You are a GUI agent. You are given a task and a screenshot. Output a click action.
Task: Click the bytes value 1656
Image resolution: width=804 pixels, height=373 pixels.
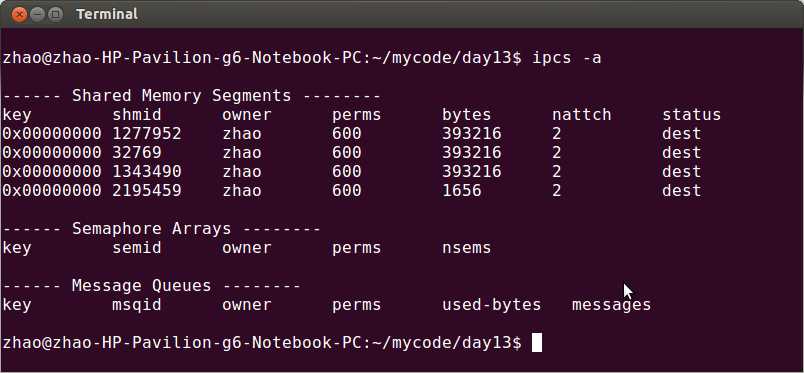click(461, 191)
